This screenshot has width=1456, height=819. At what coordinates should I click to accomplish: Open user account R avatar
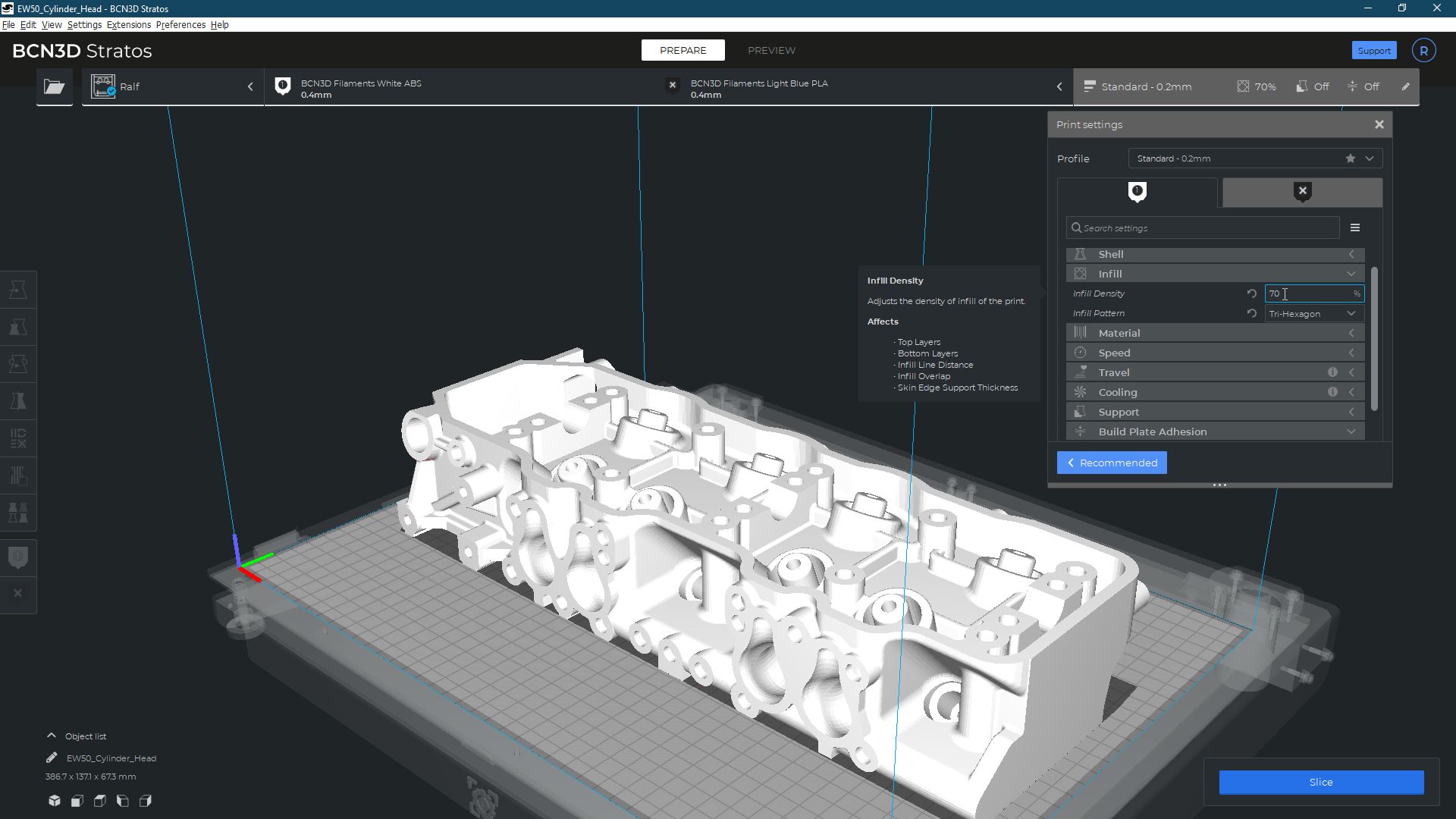point(1423,50)
